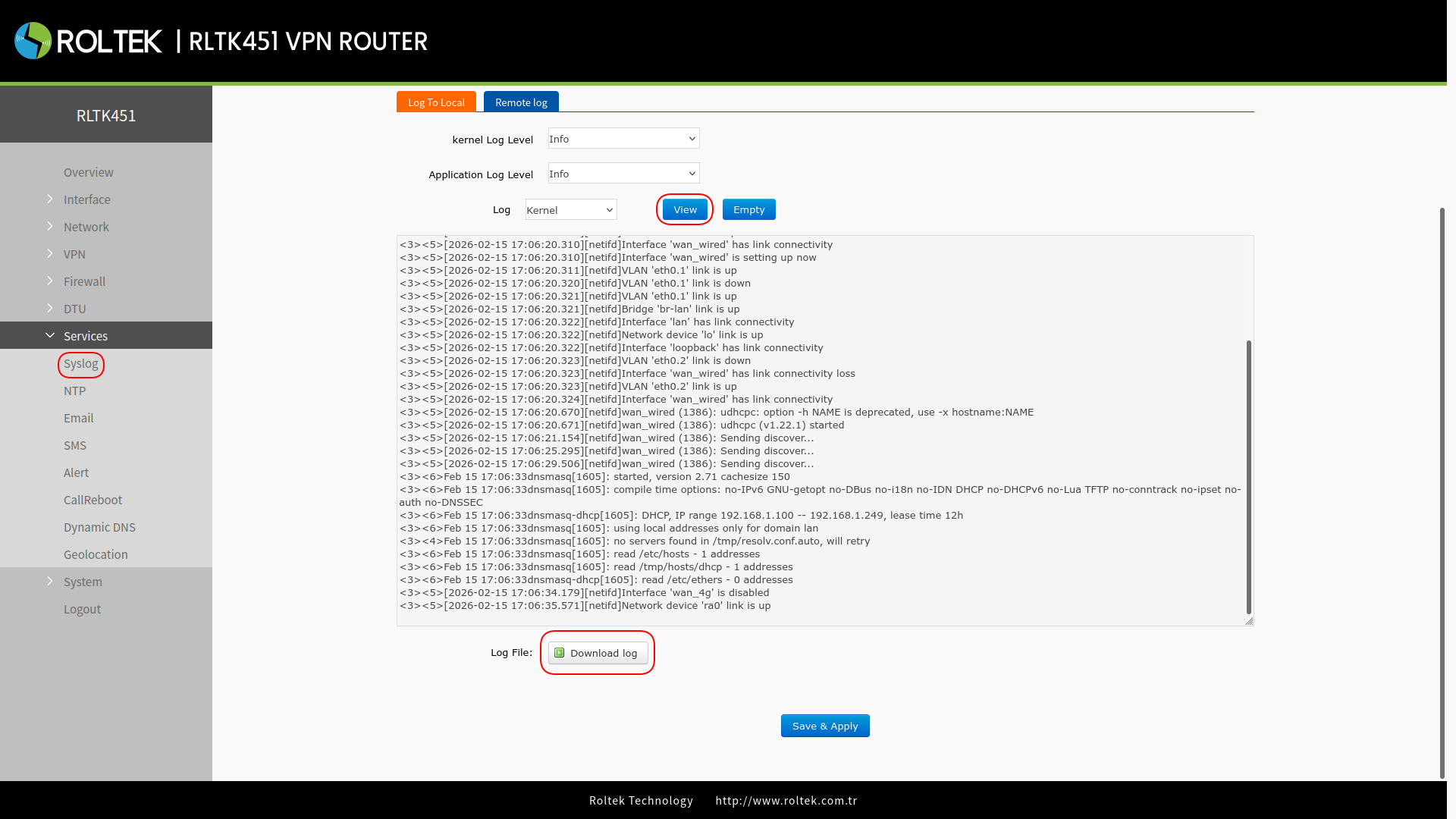Open the NTP settings page
1456x819 pixels.
[74, 391]
